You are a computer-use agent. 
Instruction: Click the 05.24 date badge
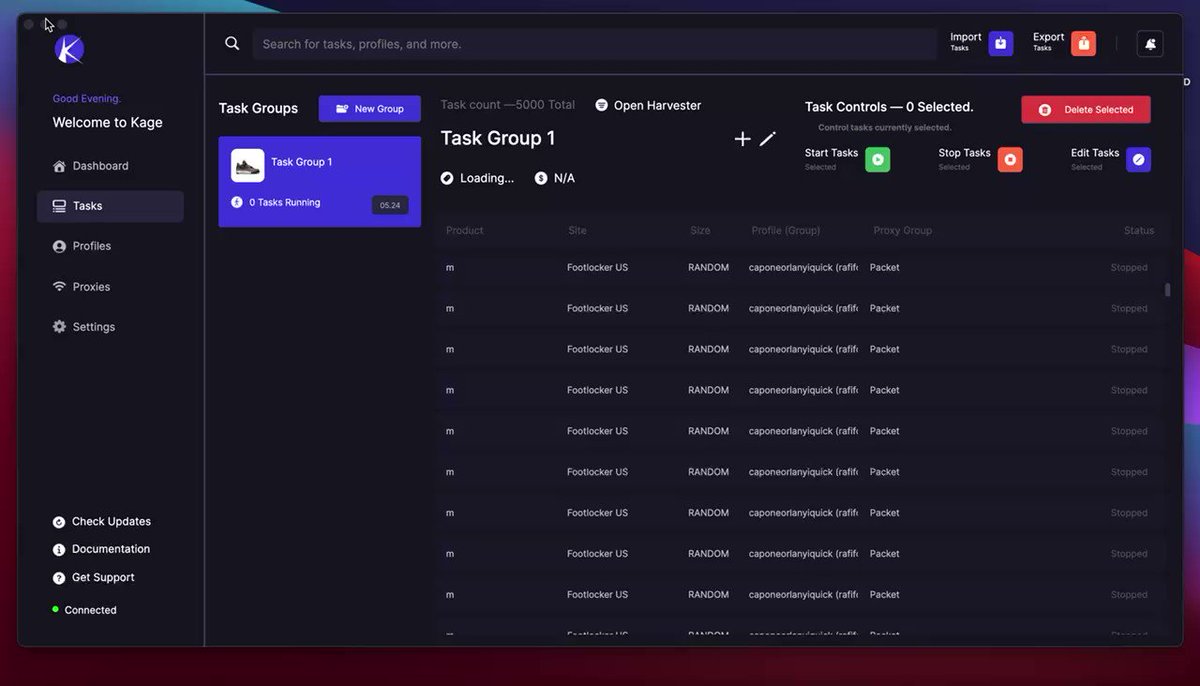390,205
